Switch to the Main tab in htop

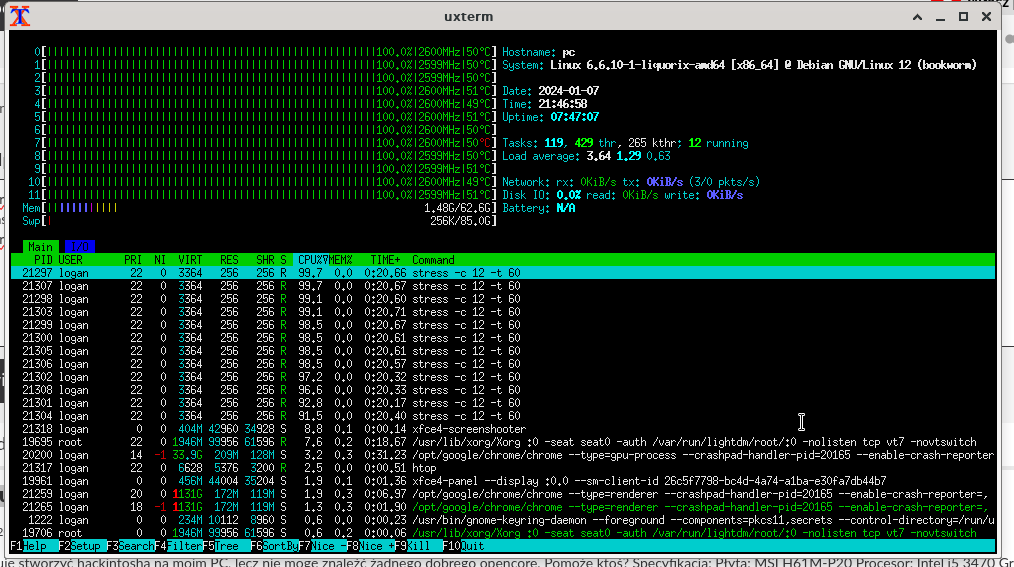[x=40, y=247]
